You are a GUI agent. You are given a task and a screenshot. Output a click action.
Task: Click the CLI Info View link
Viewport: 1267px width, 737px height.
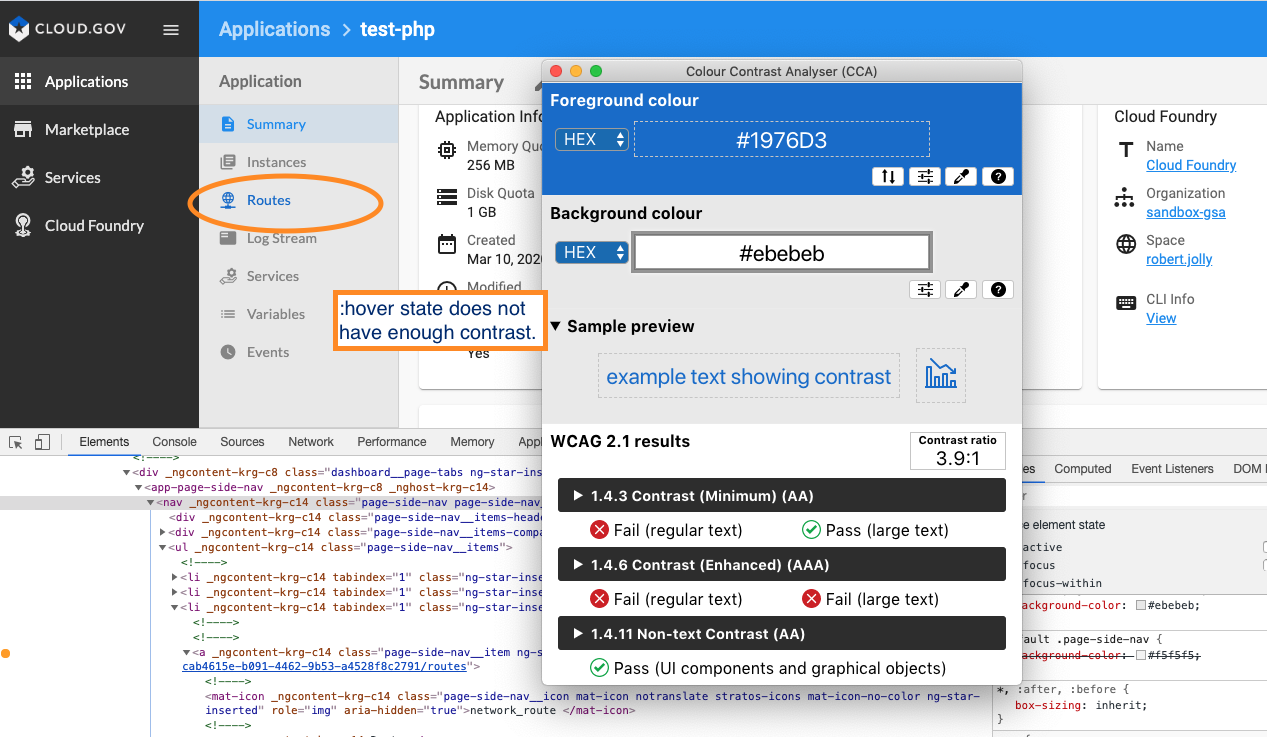[x=1161, y=319]
